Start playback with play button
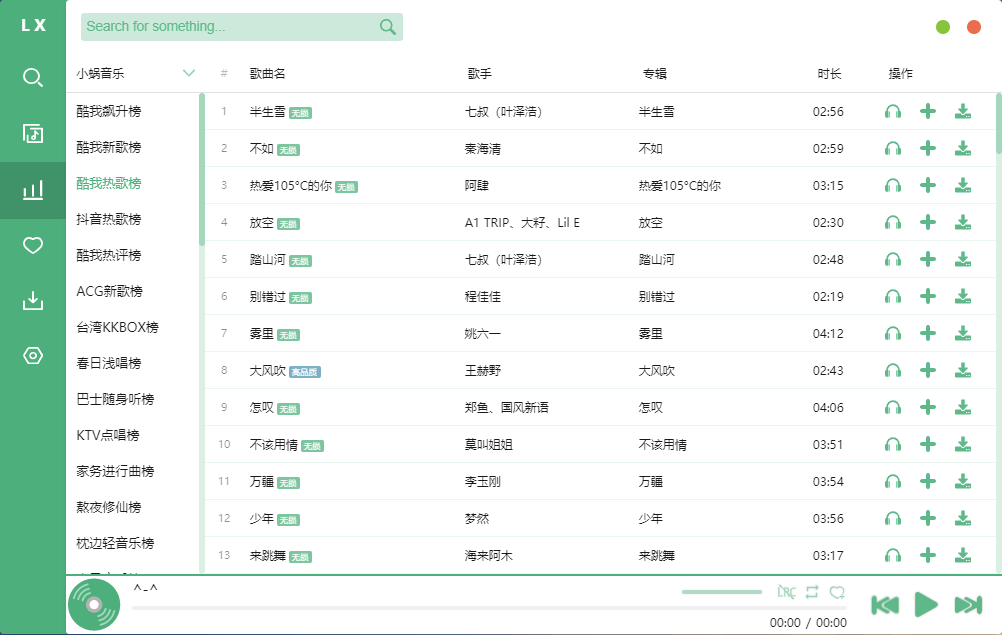1002x635 pixels. tap(926, 604)
